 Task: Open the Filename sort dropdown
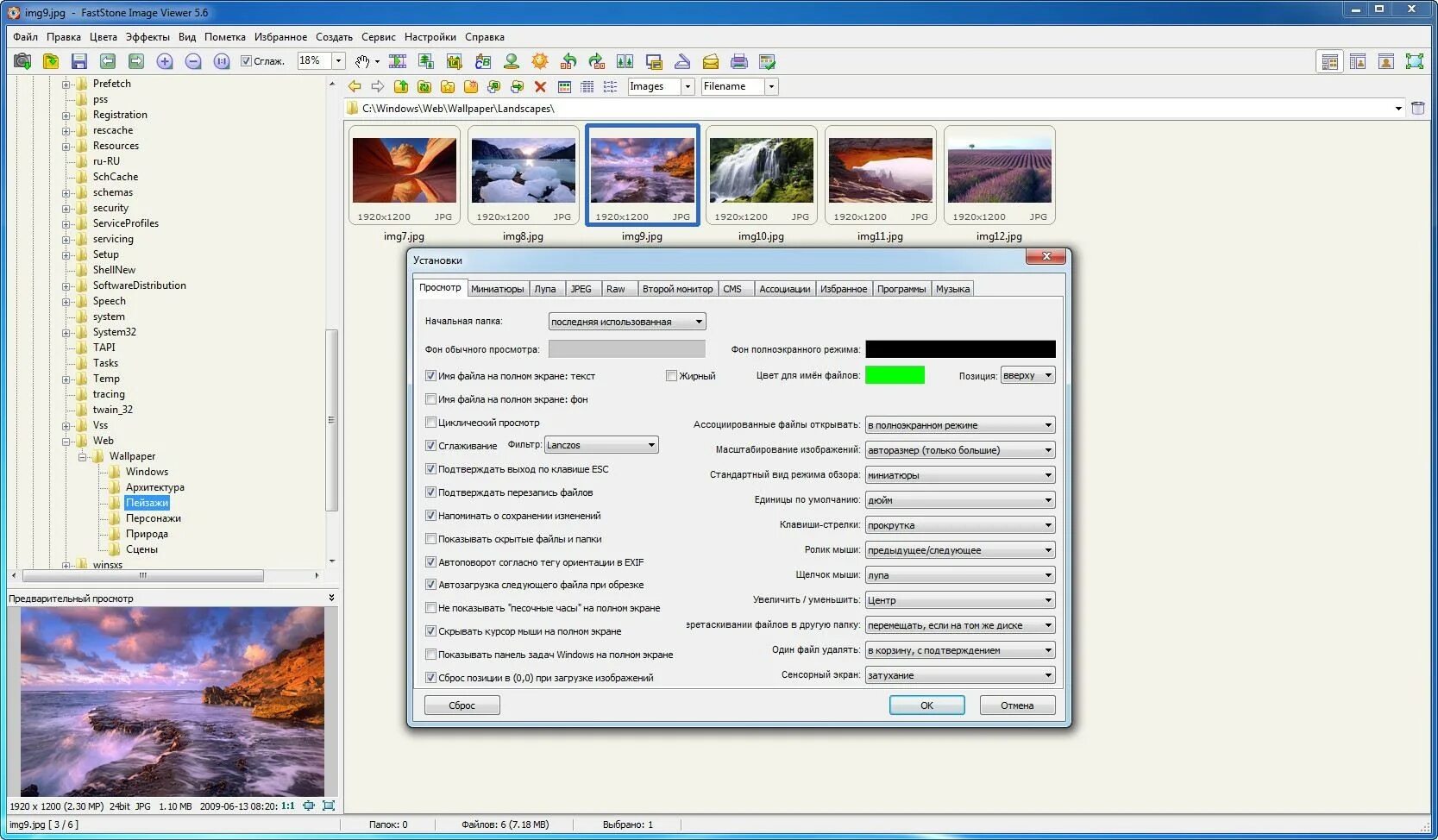point(771,86)
